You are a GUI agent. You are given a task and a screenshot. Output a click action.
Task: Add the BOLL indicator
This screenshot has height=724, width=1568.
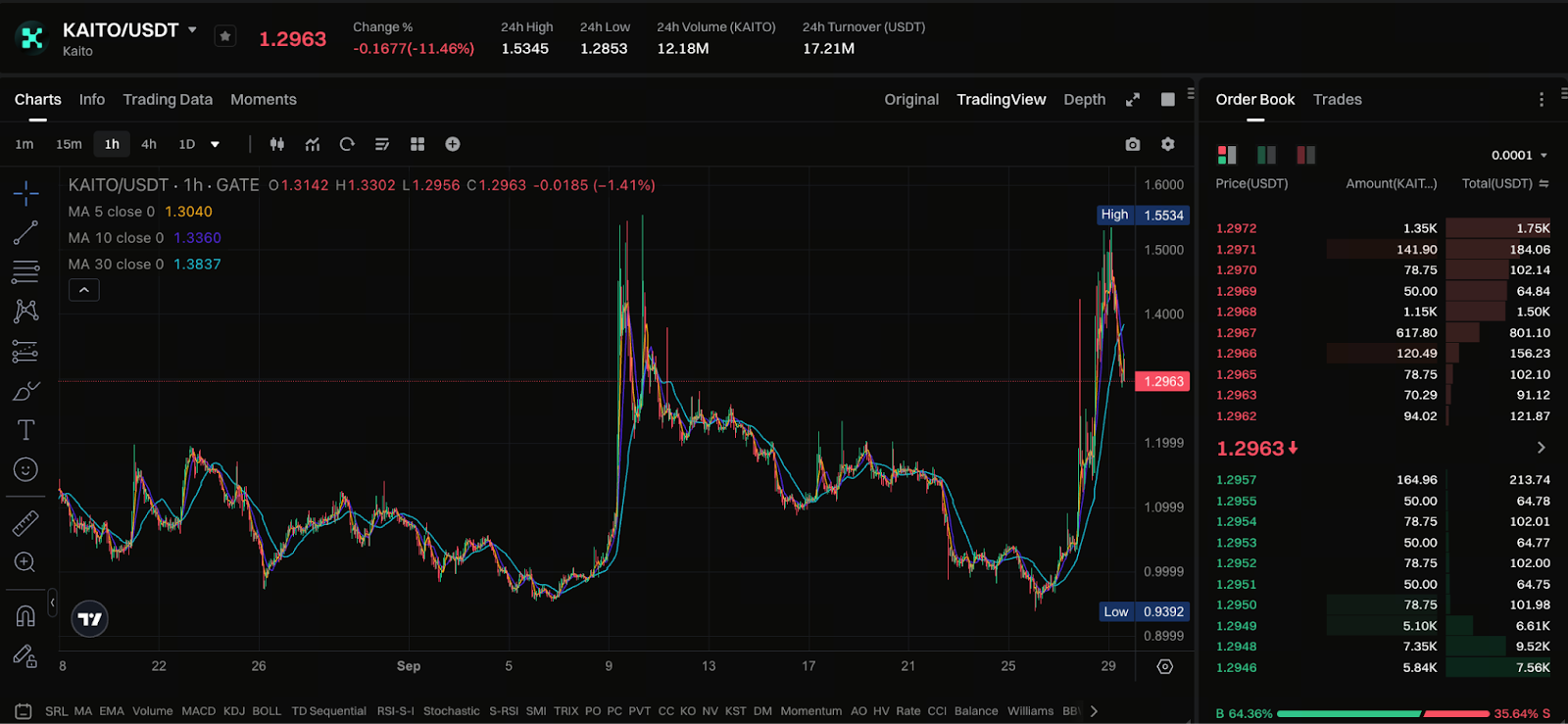267,711
